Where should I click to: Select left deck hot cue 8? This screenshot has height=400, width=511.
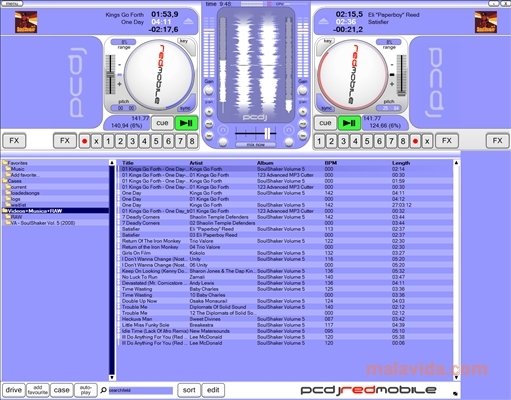pos(192,141)
